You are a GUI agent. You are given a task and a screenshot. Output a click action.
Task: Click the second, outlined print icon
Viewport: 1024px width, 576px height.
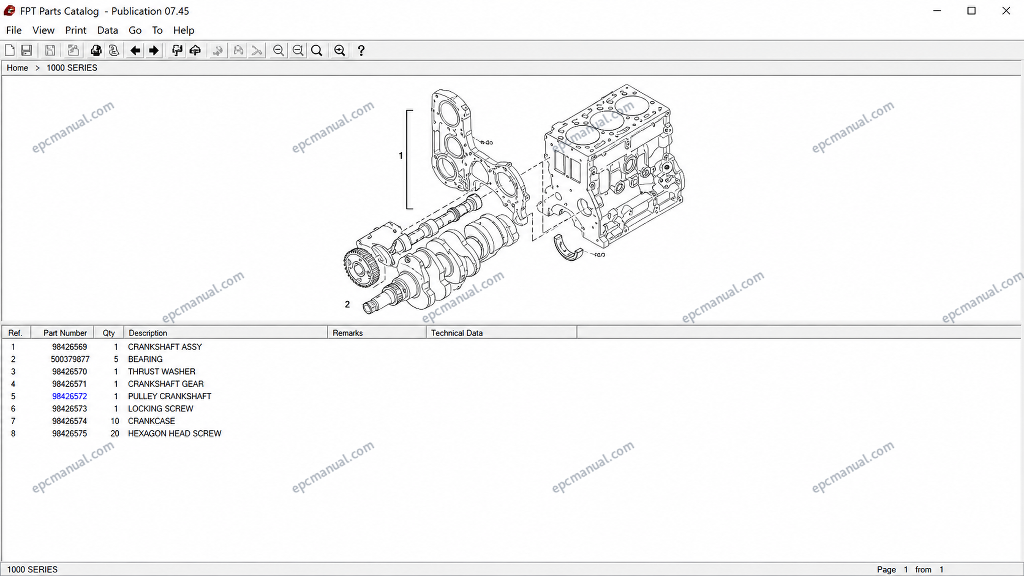click(x=114, y=50)
